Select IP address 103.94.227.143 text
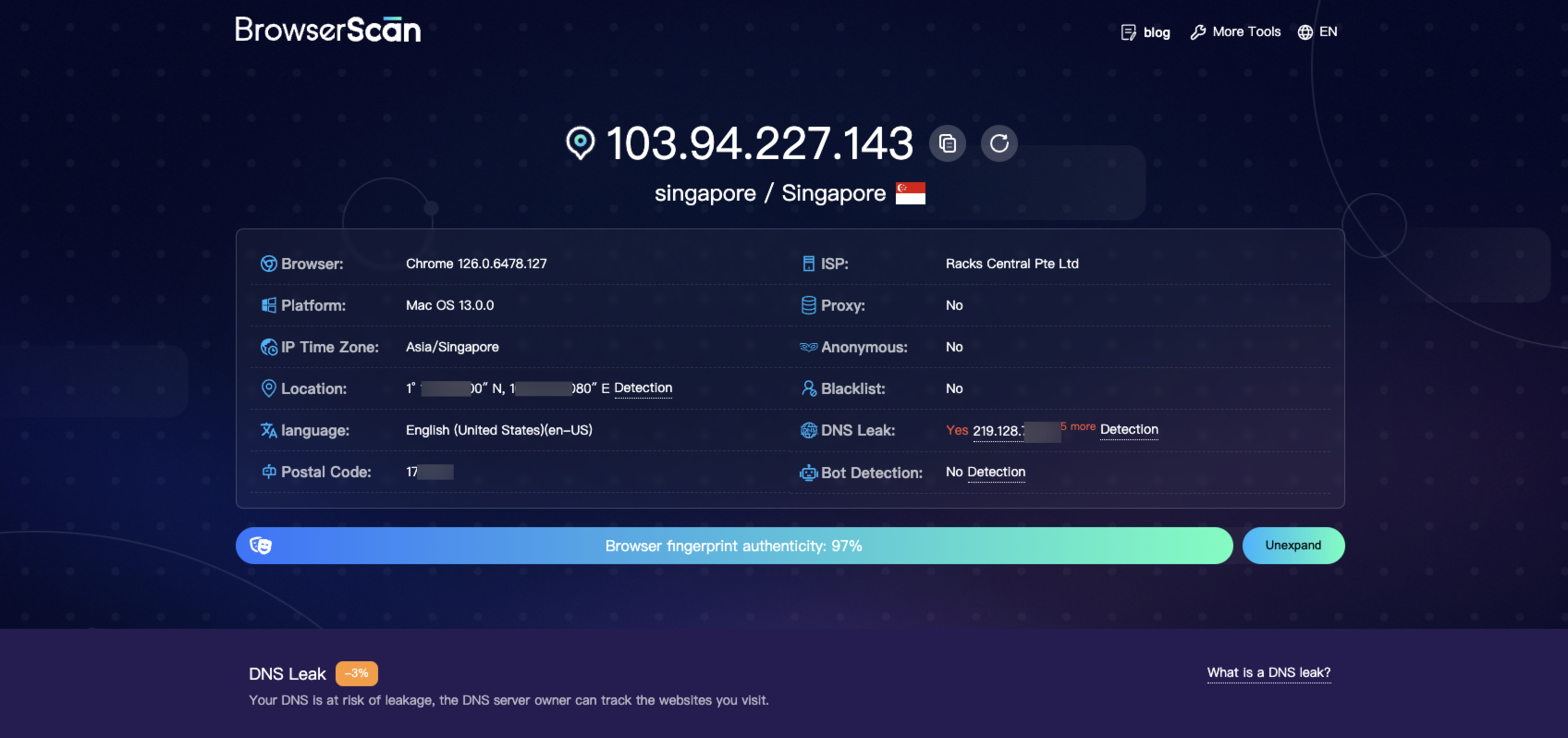Image resolution: width=1568 pixels, height=738 pixels. click(x=760, y=143)
